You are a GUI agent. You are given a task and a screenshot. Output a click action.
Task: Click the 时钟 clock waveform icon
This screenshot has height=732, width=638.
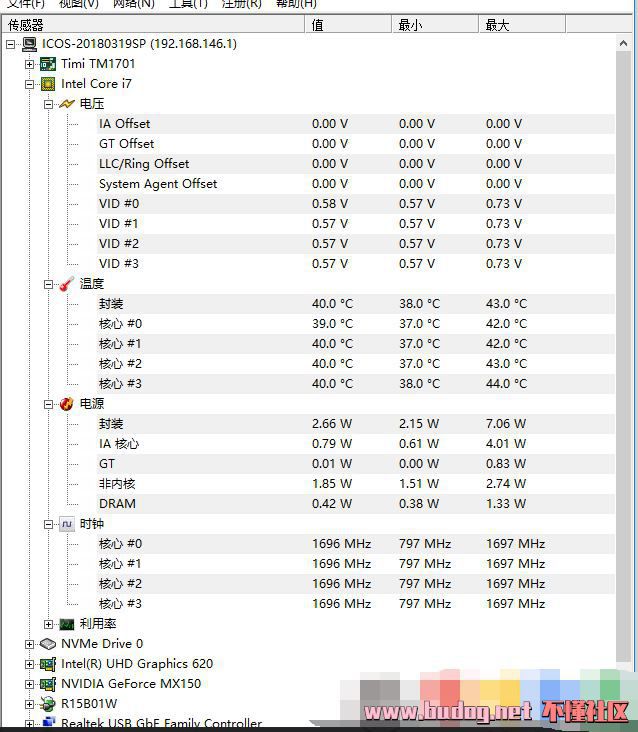click(67, 524)
